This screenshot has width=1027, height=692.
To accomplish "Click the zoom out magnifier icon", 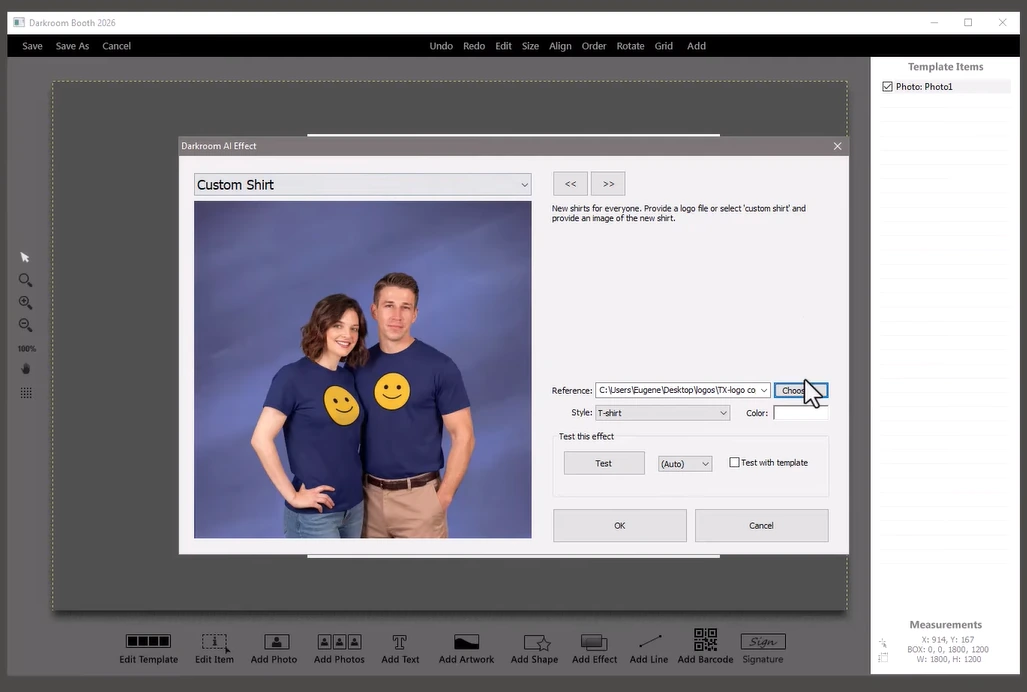I will [x=25, y=325].
